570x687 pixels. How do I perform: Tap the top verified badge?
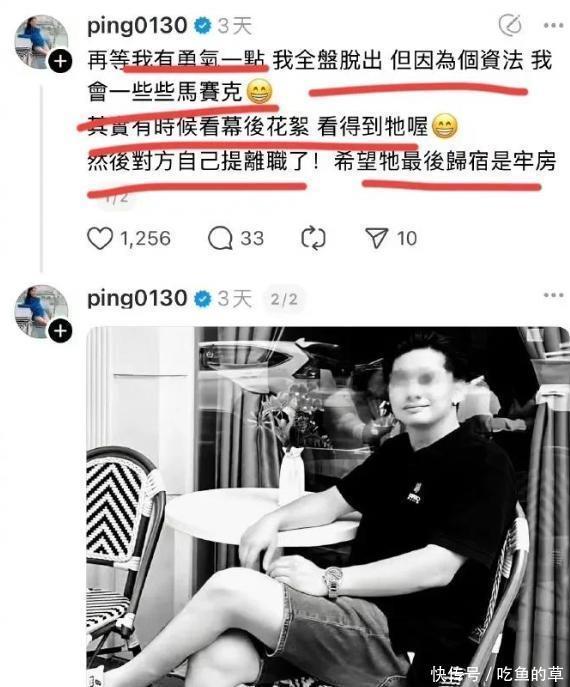(202, 26)
